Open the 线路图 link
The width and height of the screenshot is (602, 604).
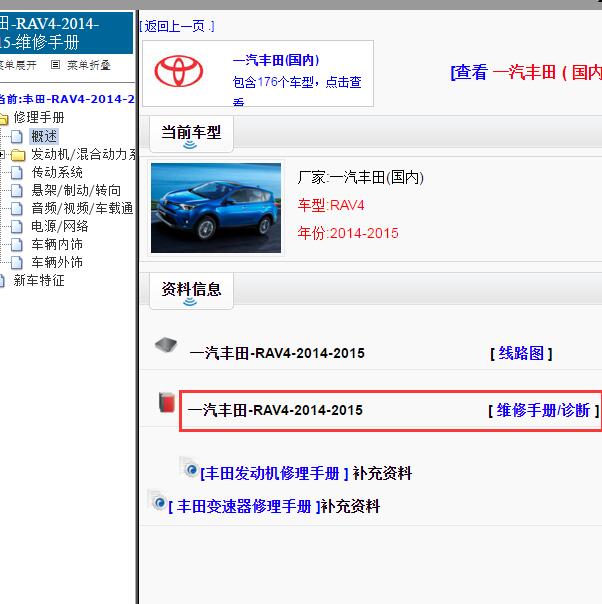coord(521,353)
